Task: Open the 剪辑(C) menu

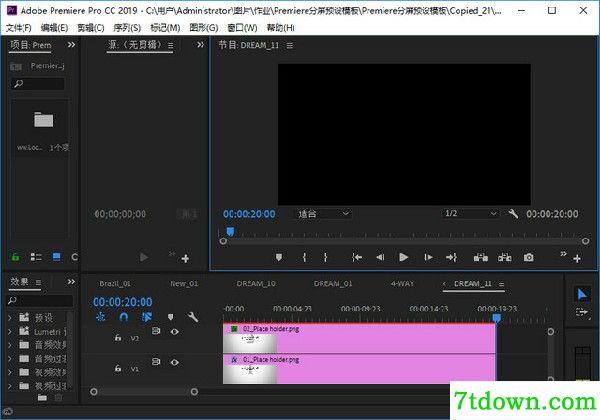Action: point(91,28)
